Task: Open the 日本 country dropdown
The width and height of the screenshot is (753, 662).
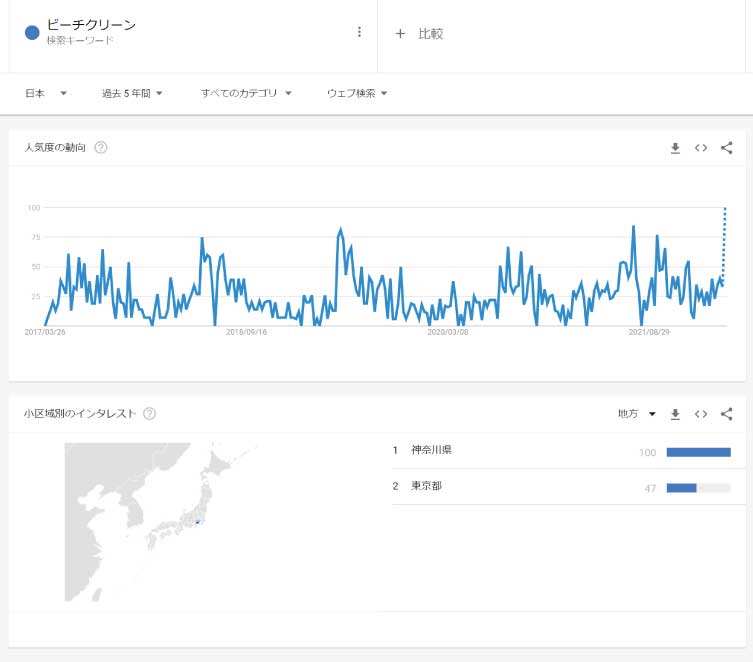Action: [x=45, y=93]
